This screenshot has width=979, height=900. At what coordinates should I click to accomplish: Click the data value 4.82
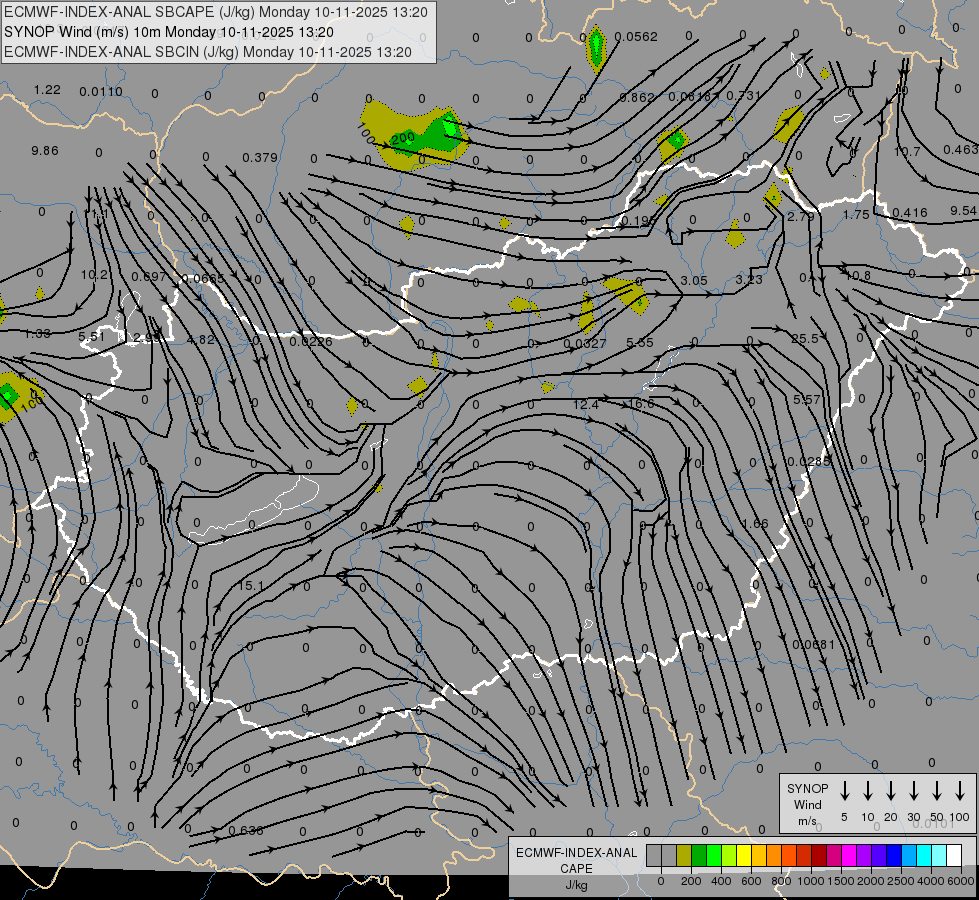[201, 340]
